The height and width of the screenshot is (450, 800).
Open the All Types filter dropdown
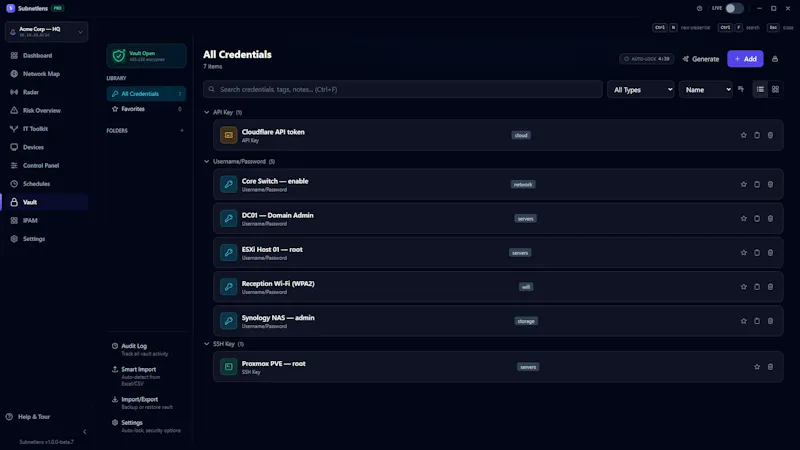tap(641, 89)
